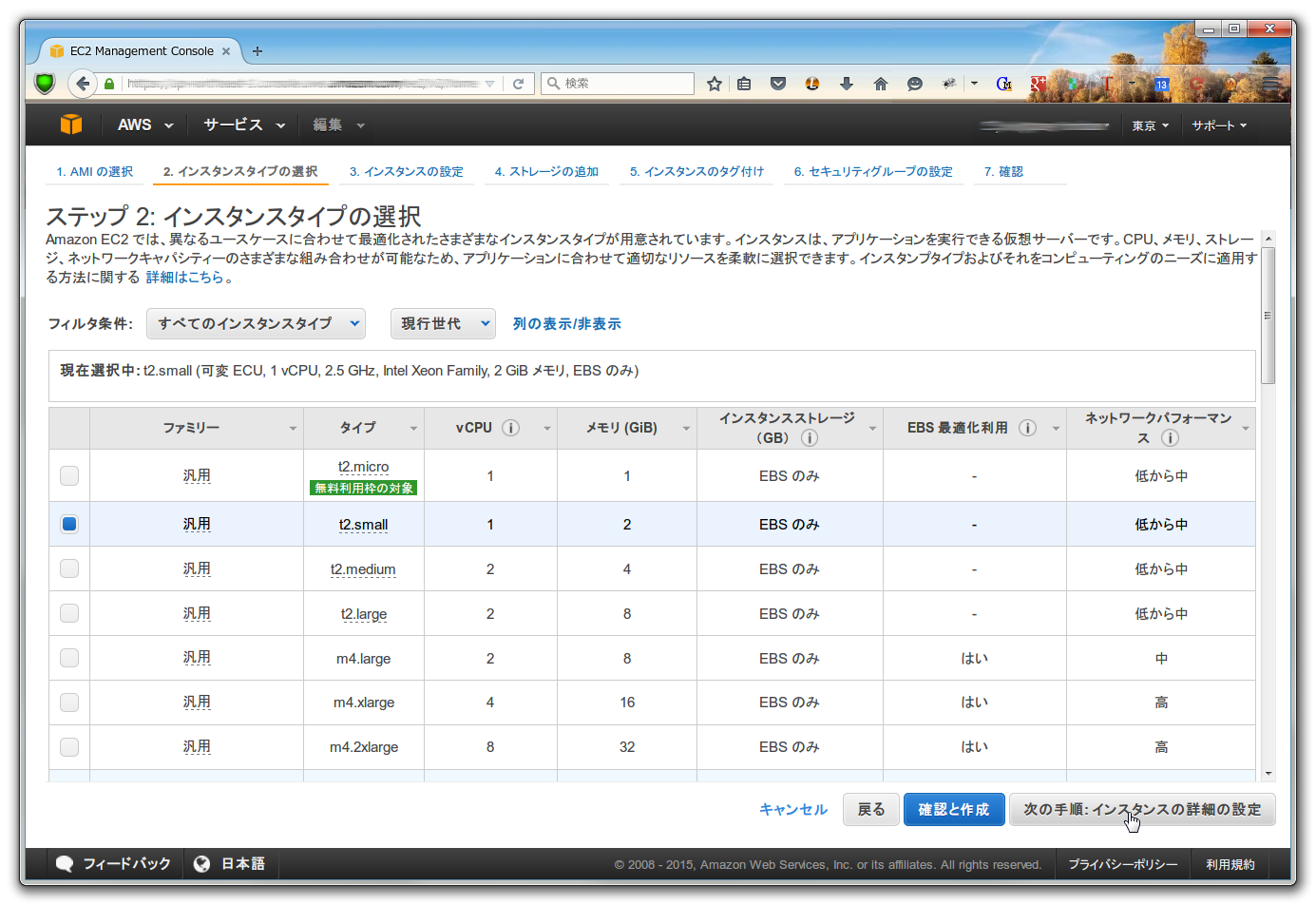
Task: Select the m4.xlarge instance checkbox
Action: (x=69, y=703)
